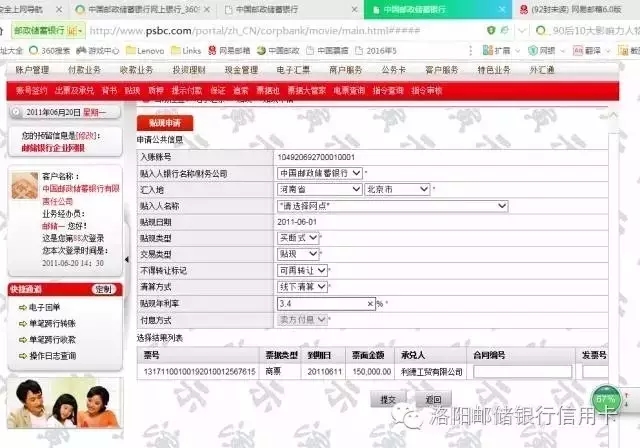
Task: Open the 游戏中心 bookmark
Action: tap(98, 51)
